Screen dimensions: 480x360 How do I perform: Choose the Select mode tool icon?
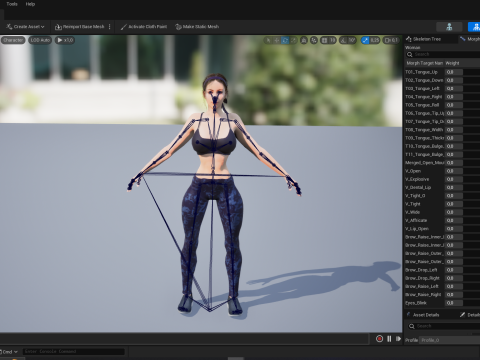click(268, 40)
